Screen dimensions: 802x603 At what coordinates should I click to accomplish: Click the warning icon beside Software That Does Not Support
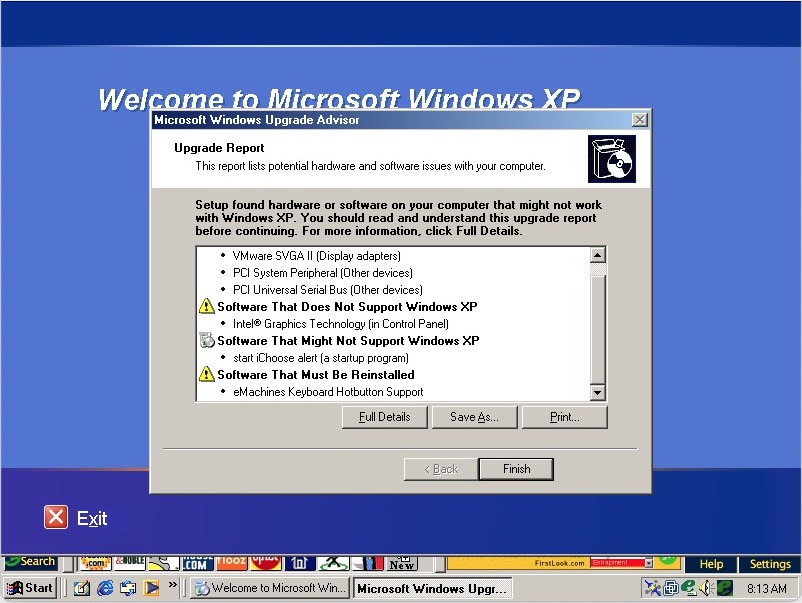click(x=207, y=307)
